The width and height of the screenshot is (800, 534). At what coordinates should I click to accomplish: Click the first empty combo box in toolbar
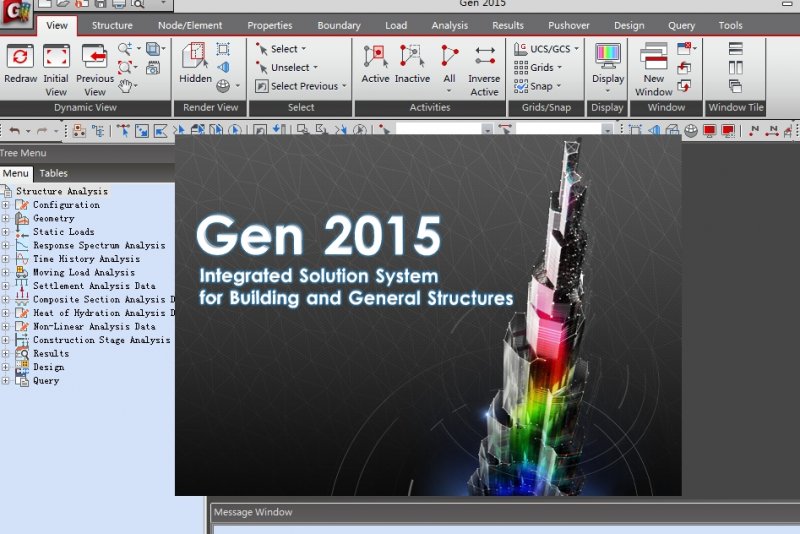pyautogui.click(x=439, y=129)
